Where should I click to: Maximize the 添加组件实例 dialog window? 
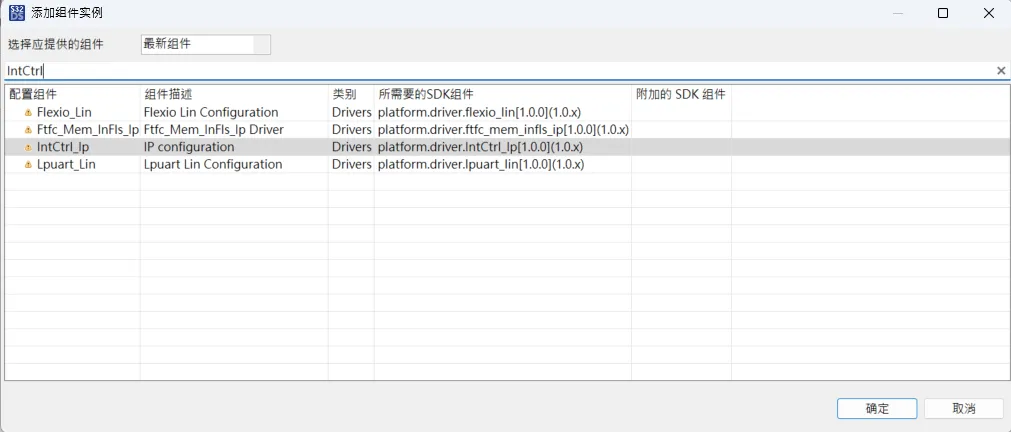942,13
